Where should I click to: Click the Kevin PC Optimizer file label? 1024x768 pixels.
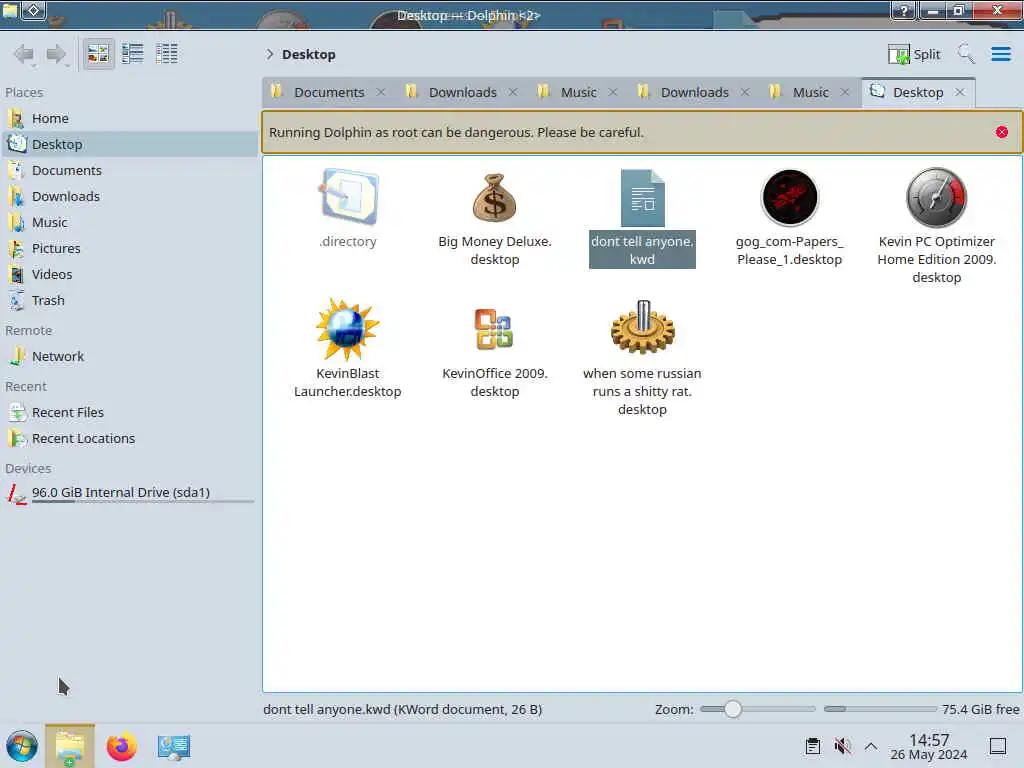point(936,259)
